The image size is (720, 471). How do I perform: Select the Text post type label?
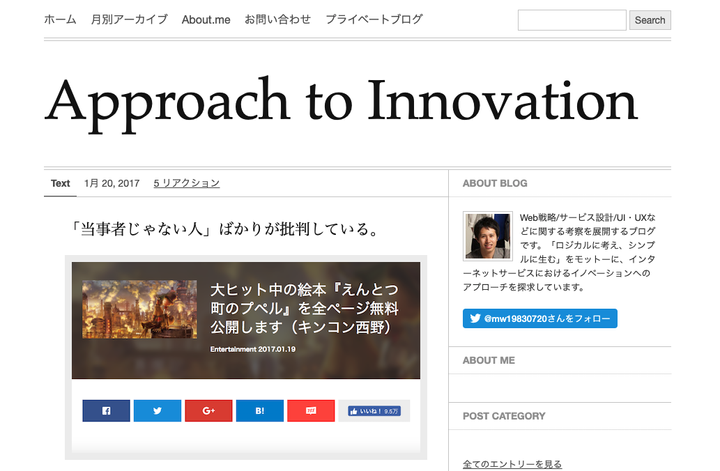60,183
